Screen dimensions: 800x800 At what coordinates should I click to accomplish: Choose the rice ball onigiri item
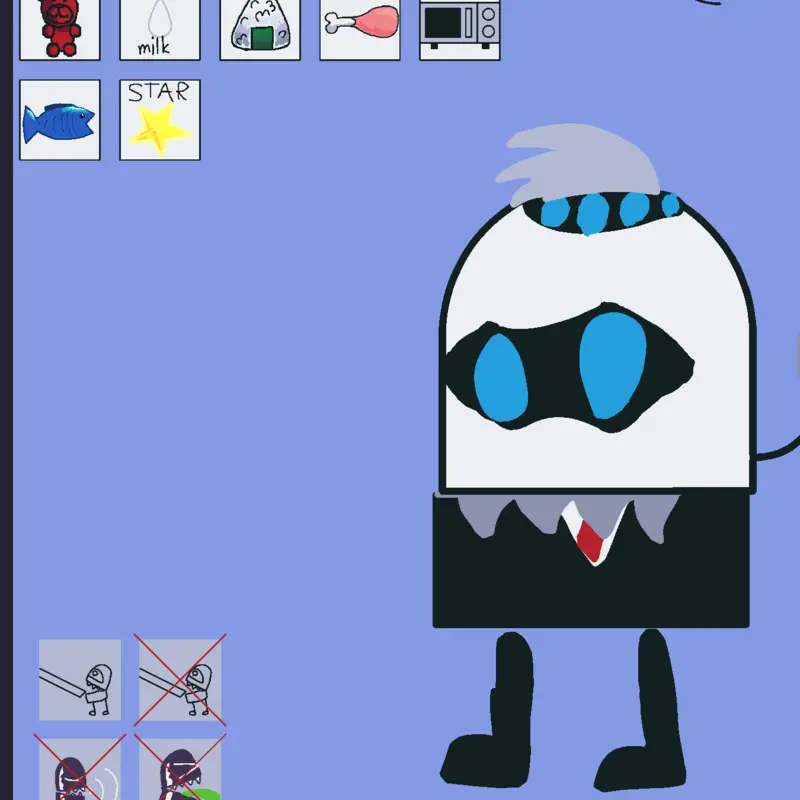[260, 29]
